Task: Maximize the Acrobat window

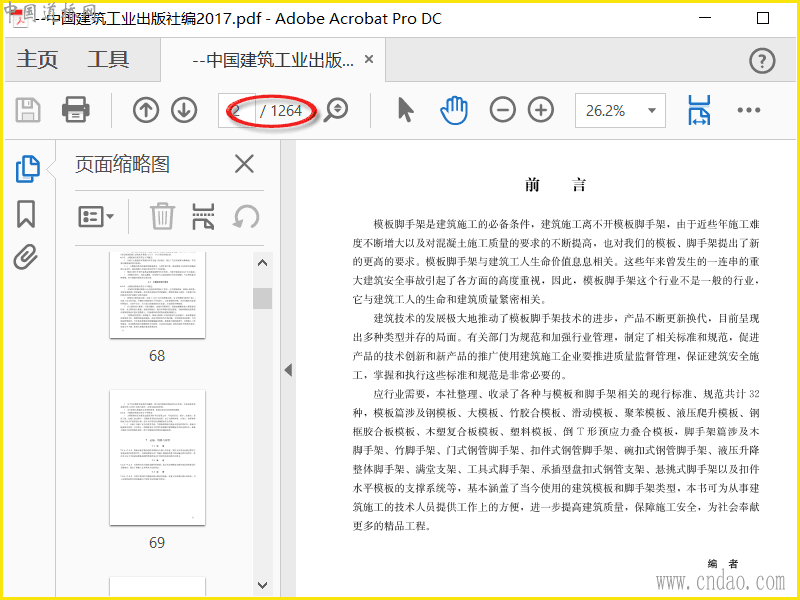Action: pyautogui.click(x=763, y=18)
